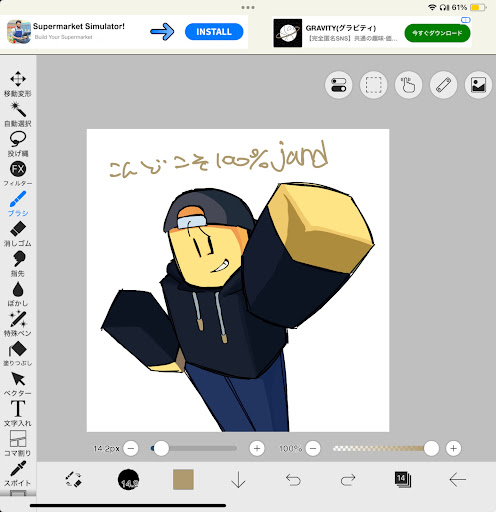This screenshot has height=512, width=496.
Task: Select the Brush (ブラシ) tool
Action: pos(18,204)
